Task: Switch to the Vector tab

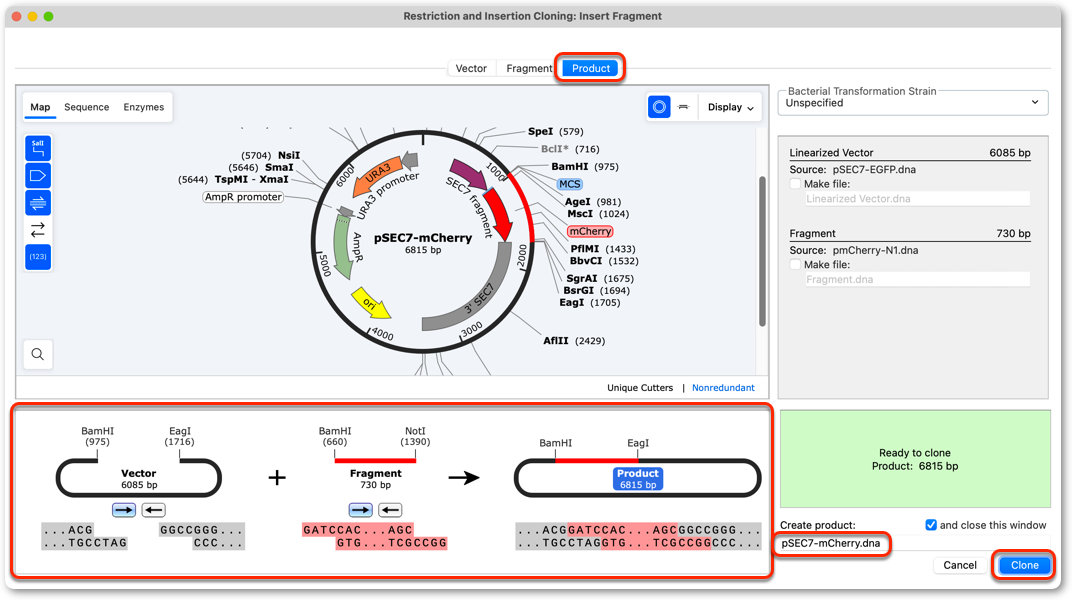Action: 471,68
